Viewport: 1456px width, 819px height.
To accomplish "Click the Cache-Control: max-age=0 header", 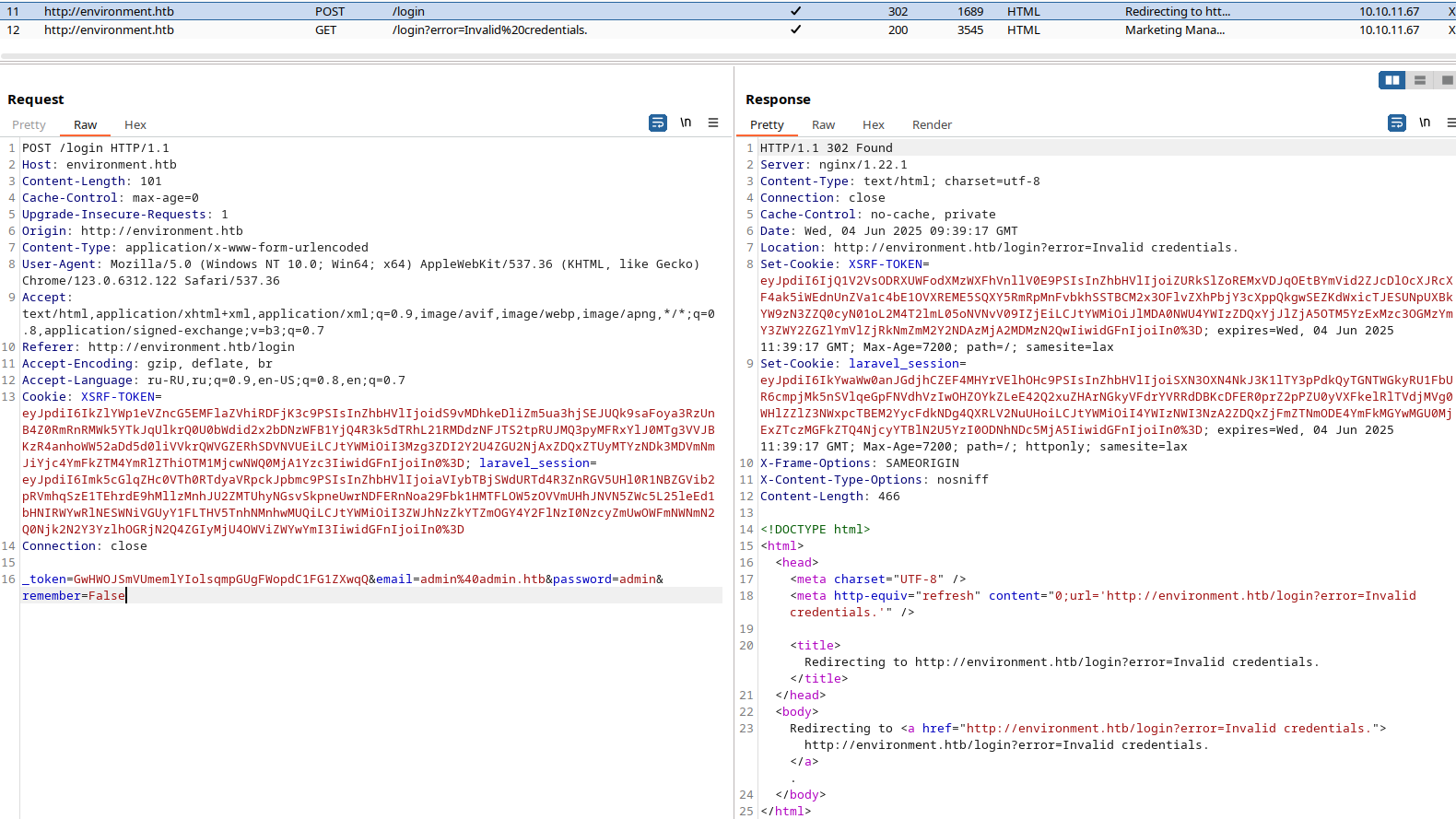I will (111, 197).
